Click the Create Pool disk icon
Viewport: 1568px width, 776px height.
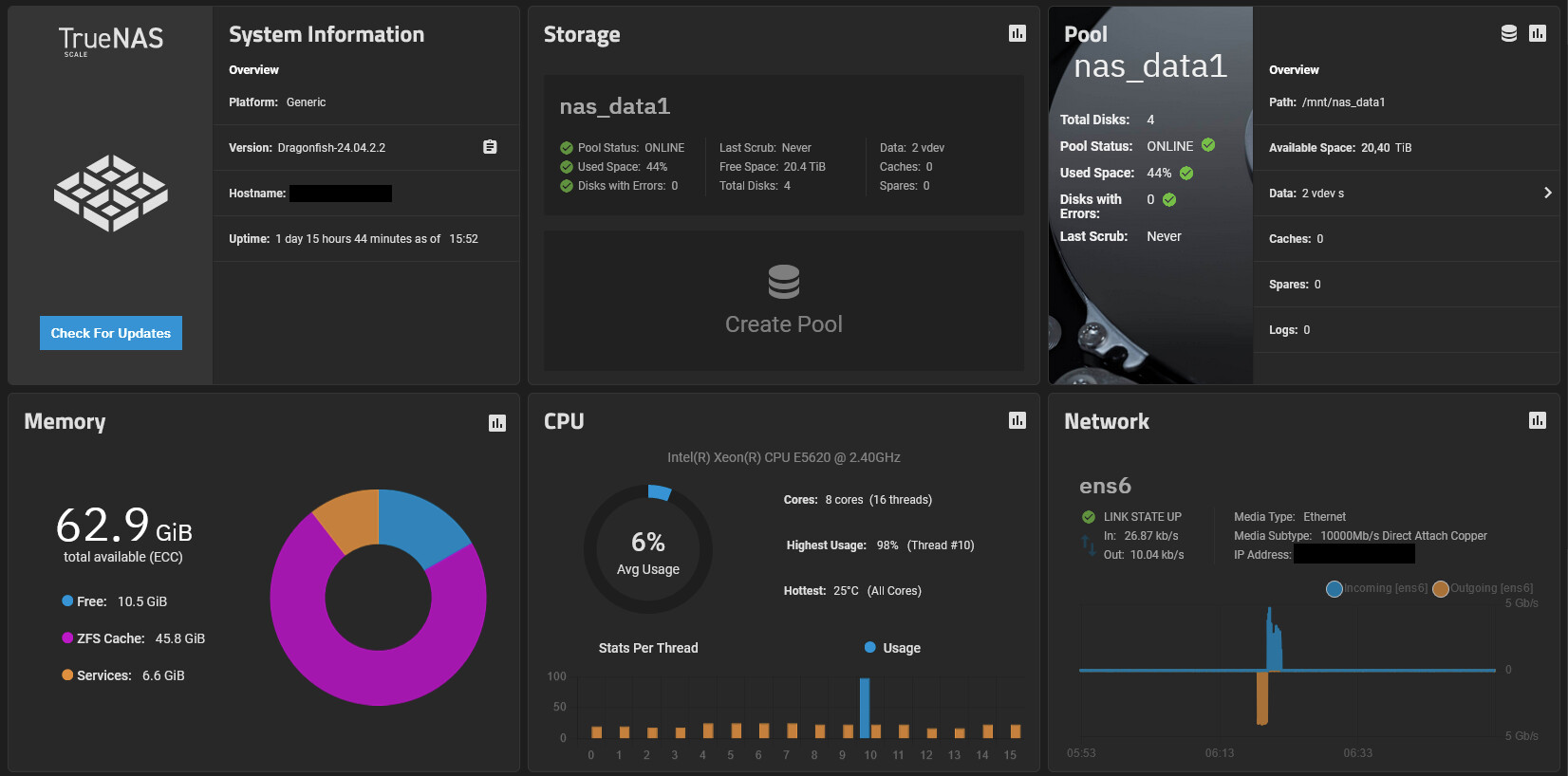pyautogui.click(x=783, y=282)
